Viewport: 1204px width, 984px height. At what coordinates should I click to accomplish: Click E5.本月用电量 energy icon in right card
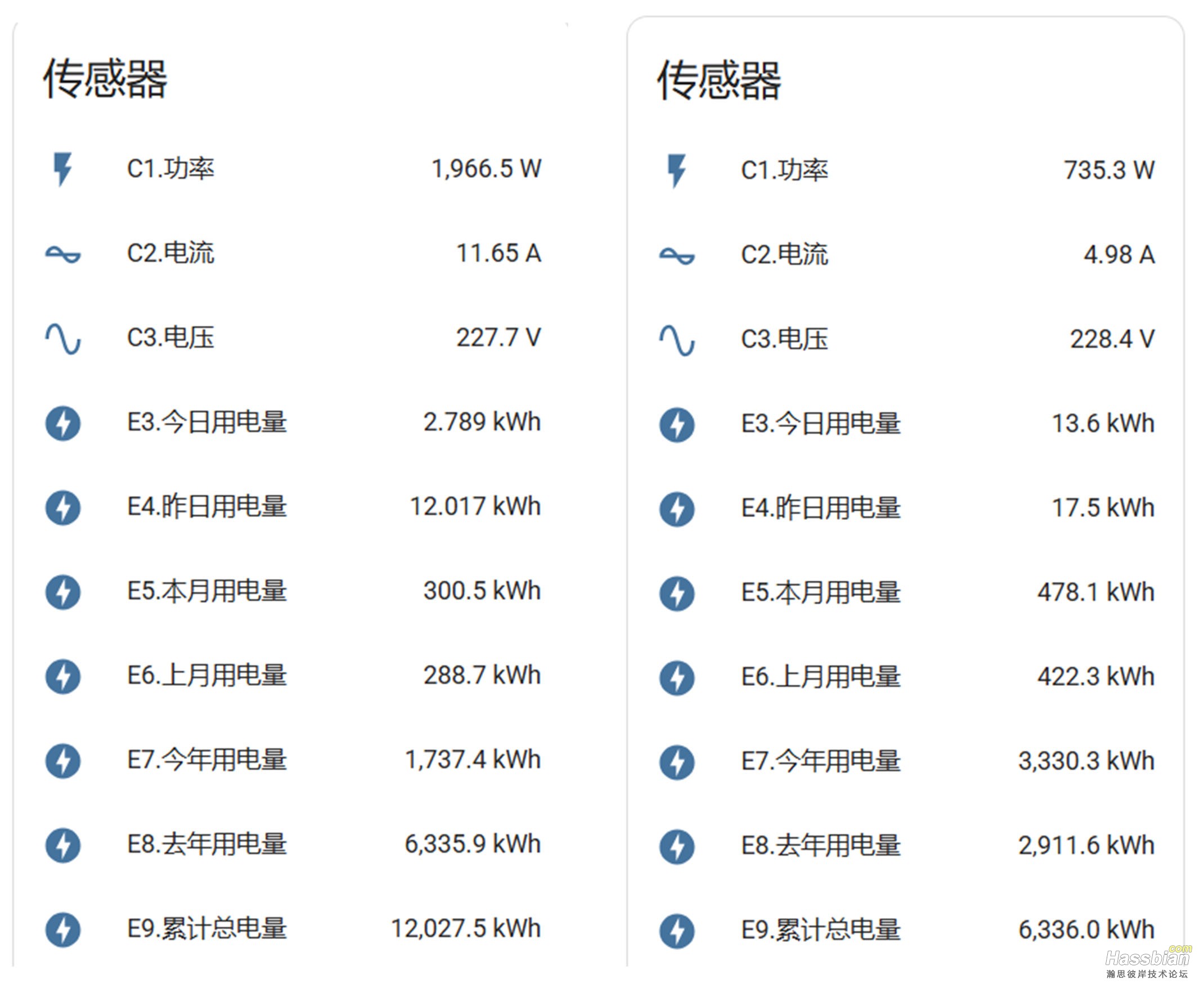point(677,594)
